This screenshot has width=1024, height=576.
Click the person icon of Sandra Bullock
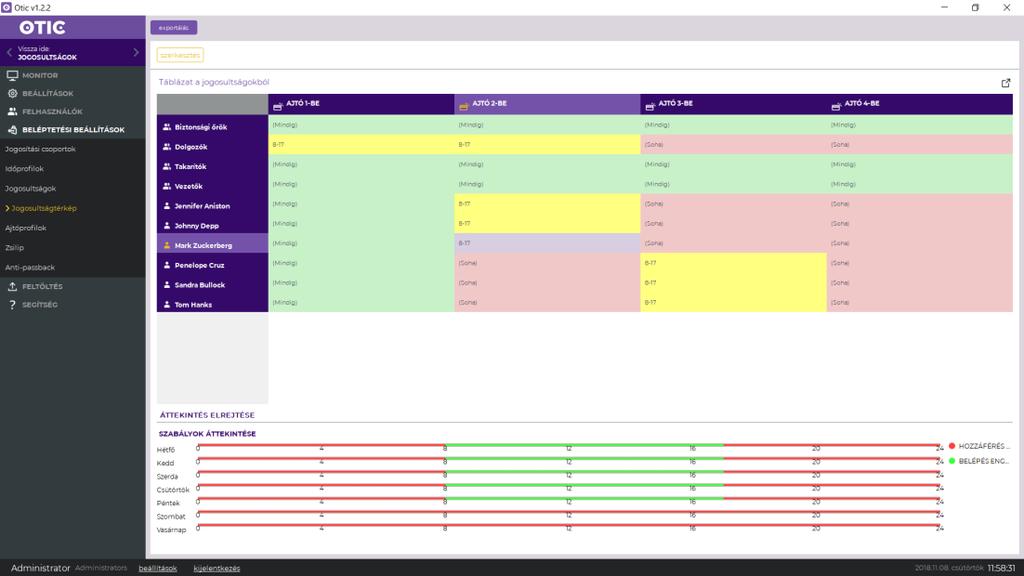(167, 284)
